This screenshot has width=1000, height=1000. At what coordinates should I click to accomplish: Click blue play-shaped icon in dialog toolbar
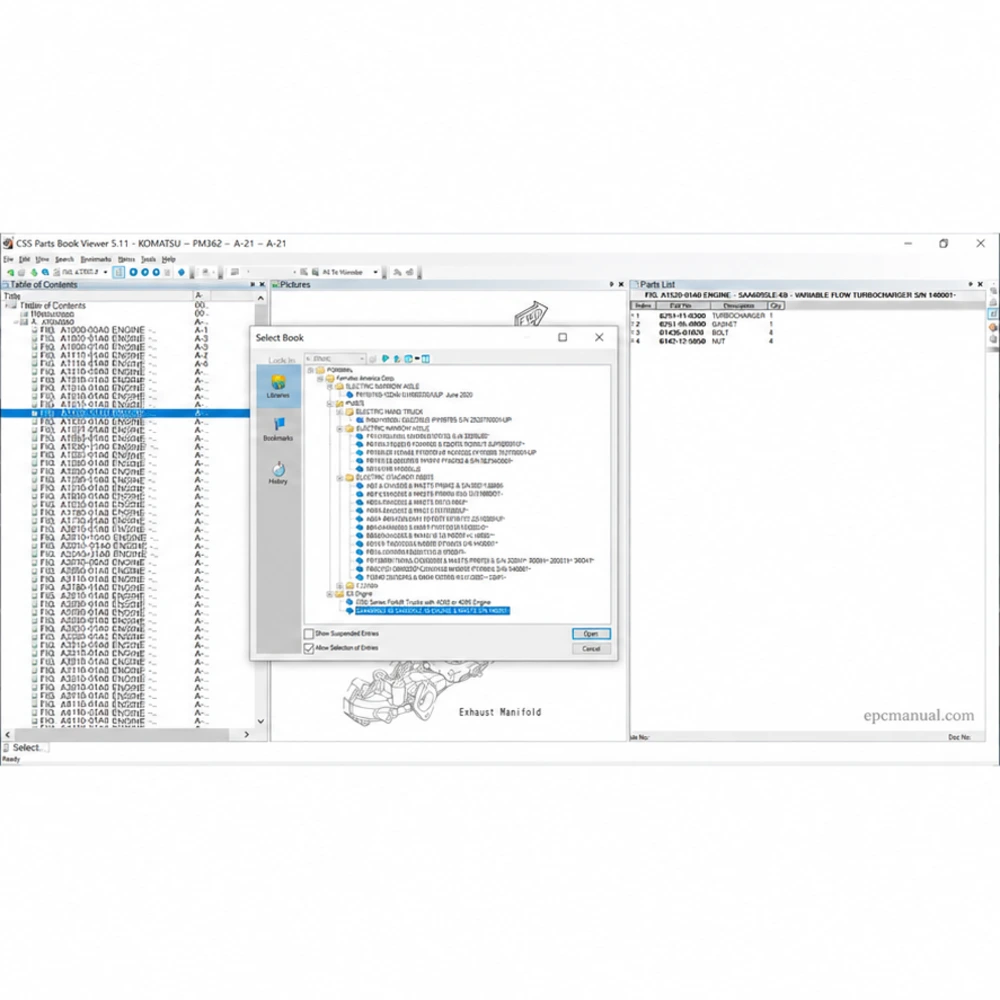(385, 359)
